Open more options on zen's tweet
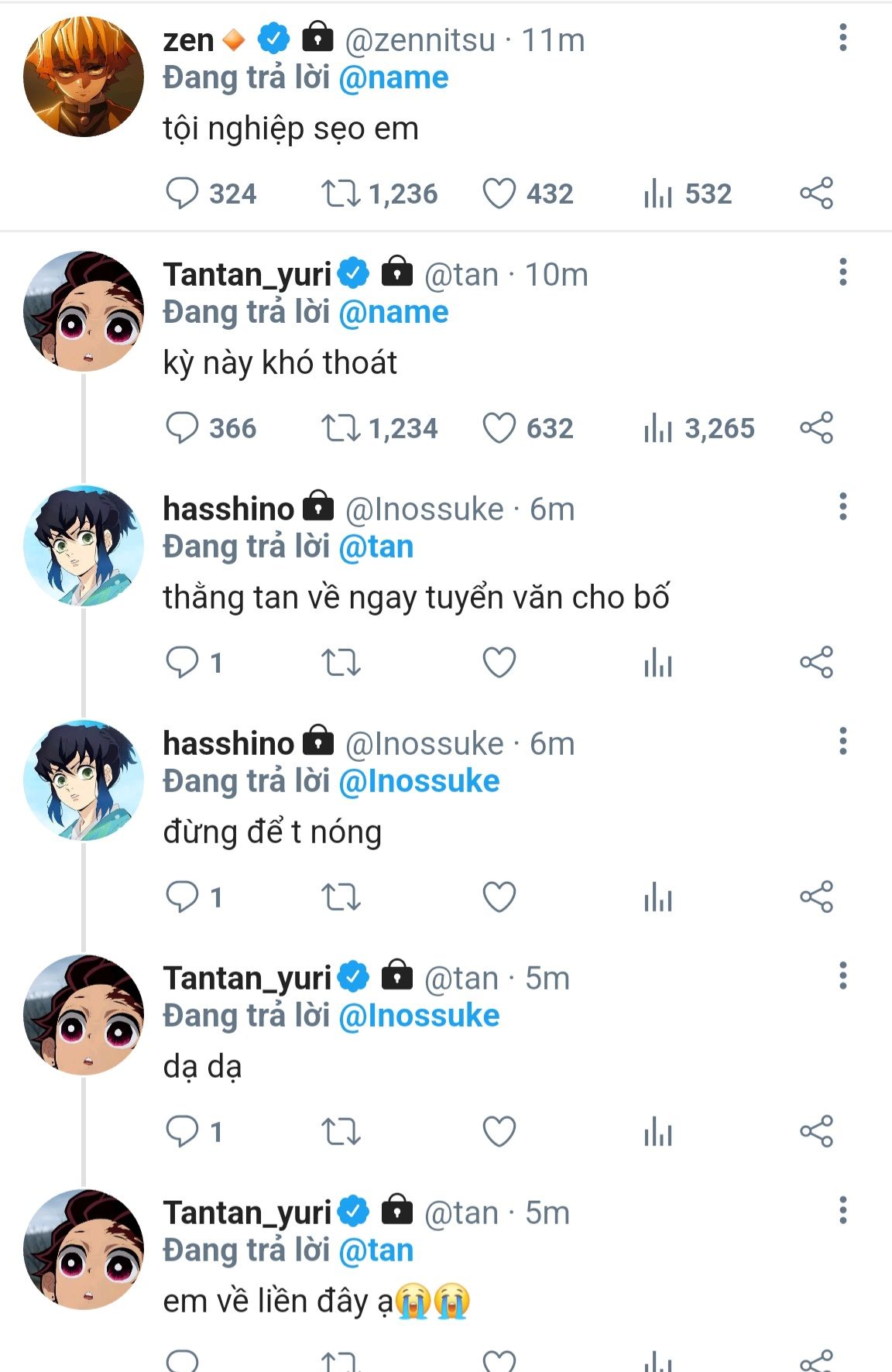The height and width of the screenshot is (1372, 892). 842,38
